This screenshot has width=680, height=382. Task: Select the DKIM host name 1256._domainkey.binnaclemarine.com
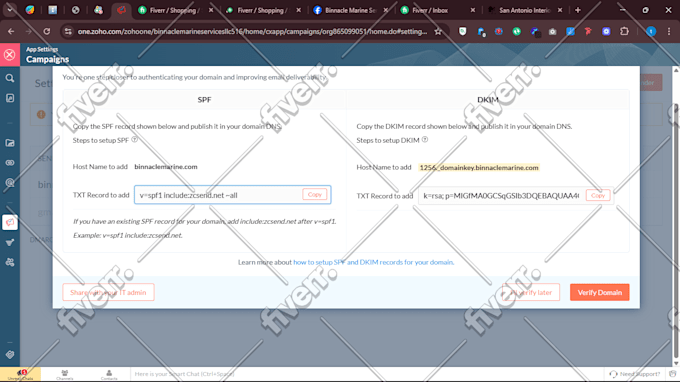coord(479,167)
